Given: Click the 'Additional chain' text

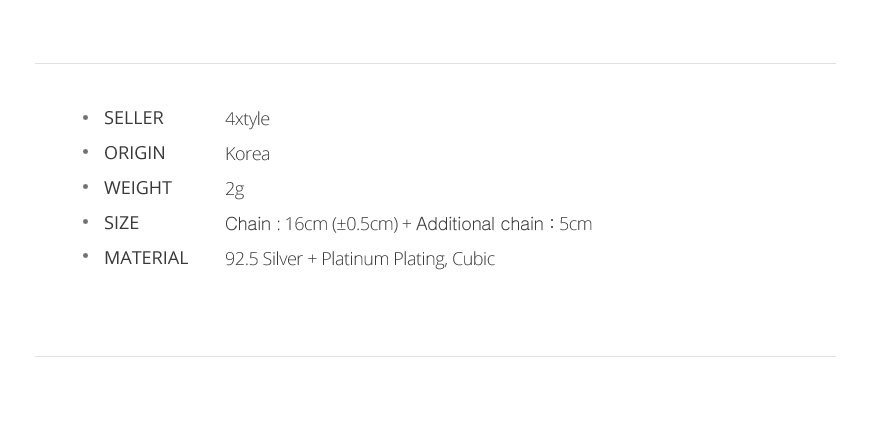Looking at the screenshot, I should click(479, 224).
